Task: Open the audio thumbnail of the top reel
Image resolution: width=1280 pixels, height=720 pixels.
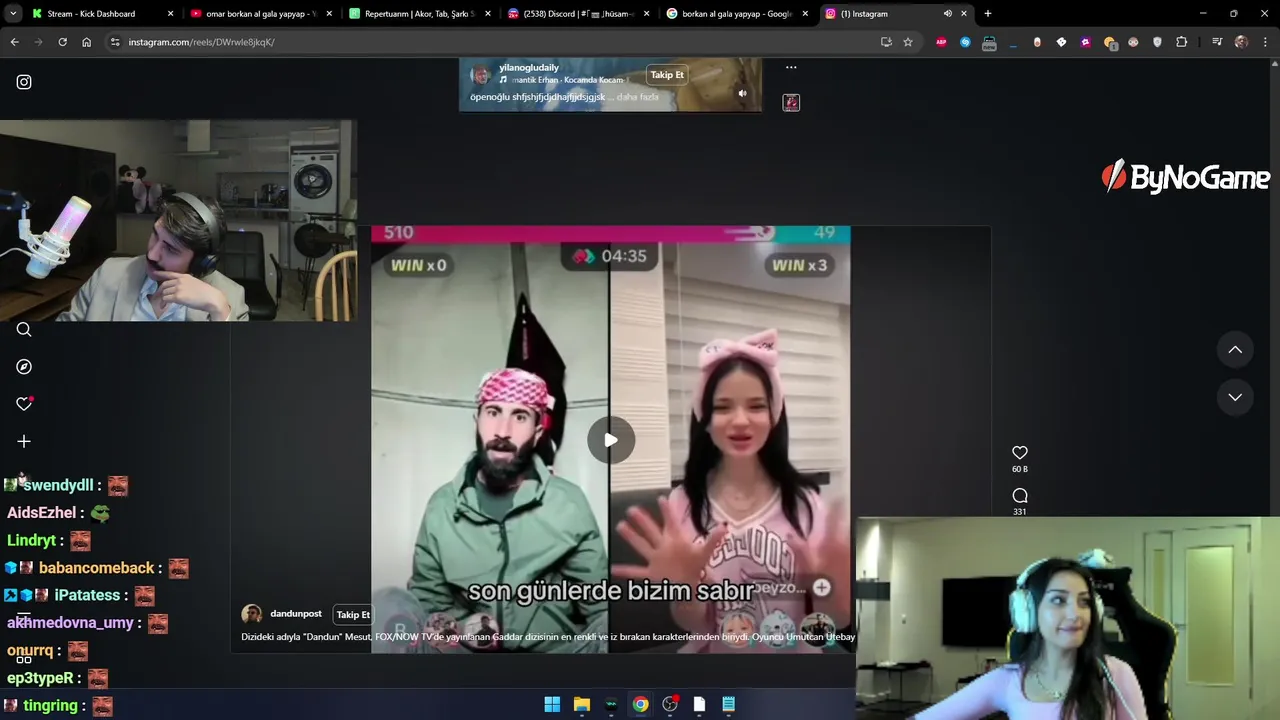Action: pos(791,102)
